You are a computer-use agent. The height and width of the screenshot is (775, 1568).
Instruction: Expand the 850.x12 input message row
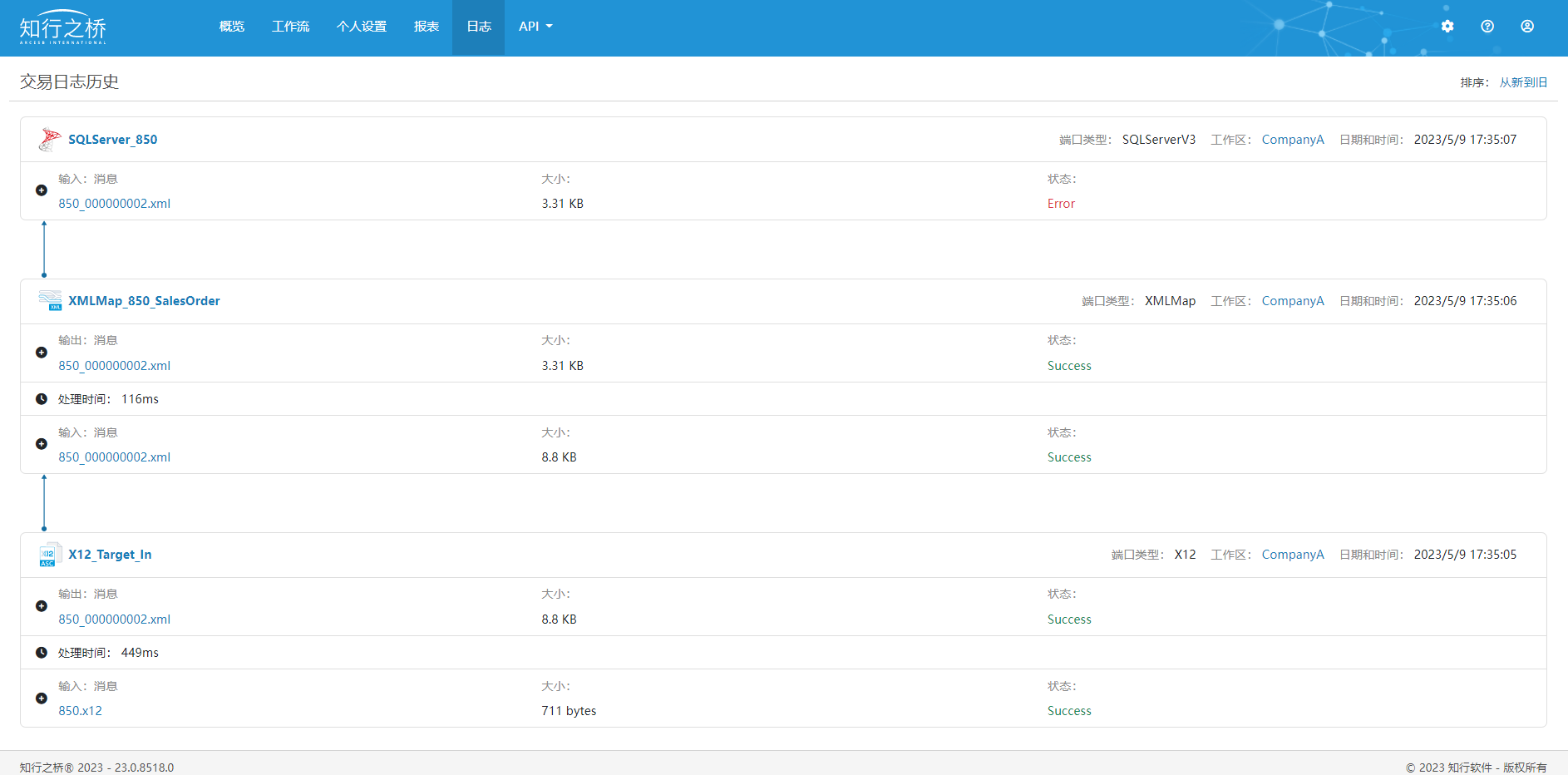42,698
